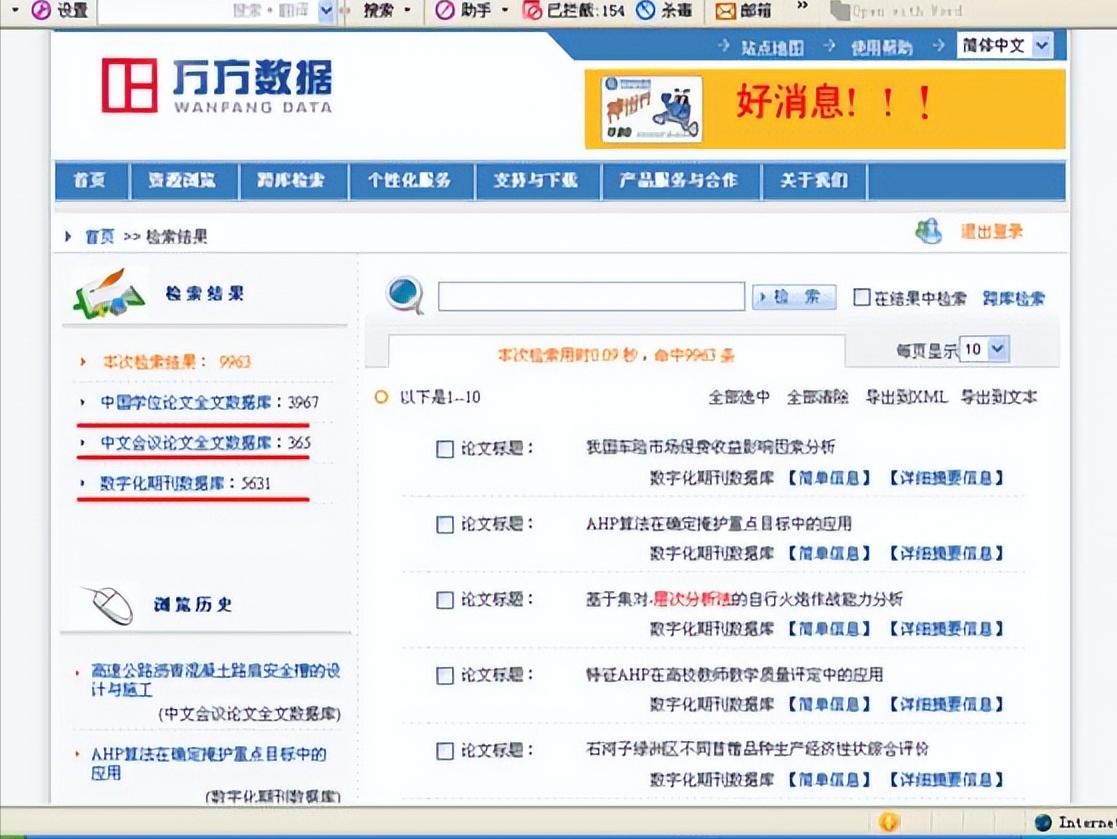Click inside the search input field
This screenshot has height=839, width=1117.
click(x=590, y=296)
